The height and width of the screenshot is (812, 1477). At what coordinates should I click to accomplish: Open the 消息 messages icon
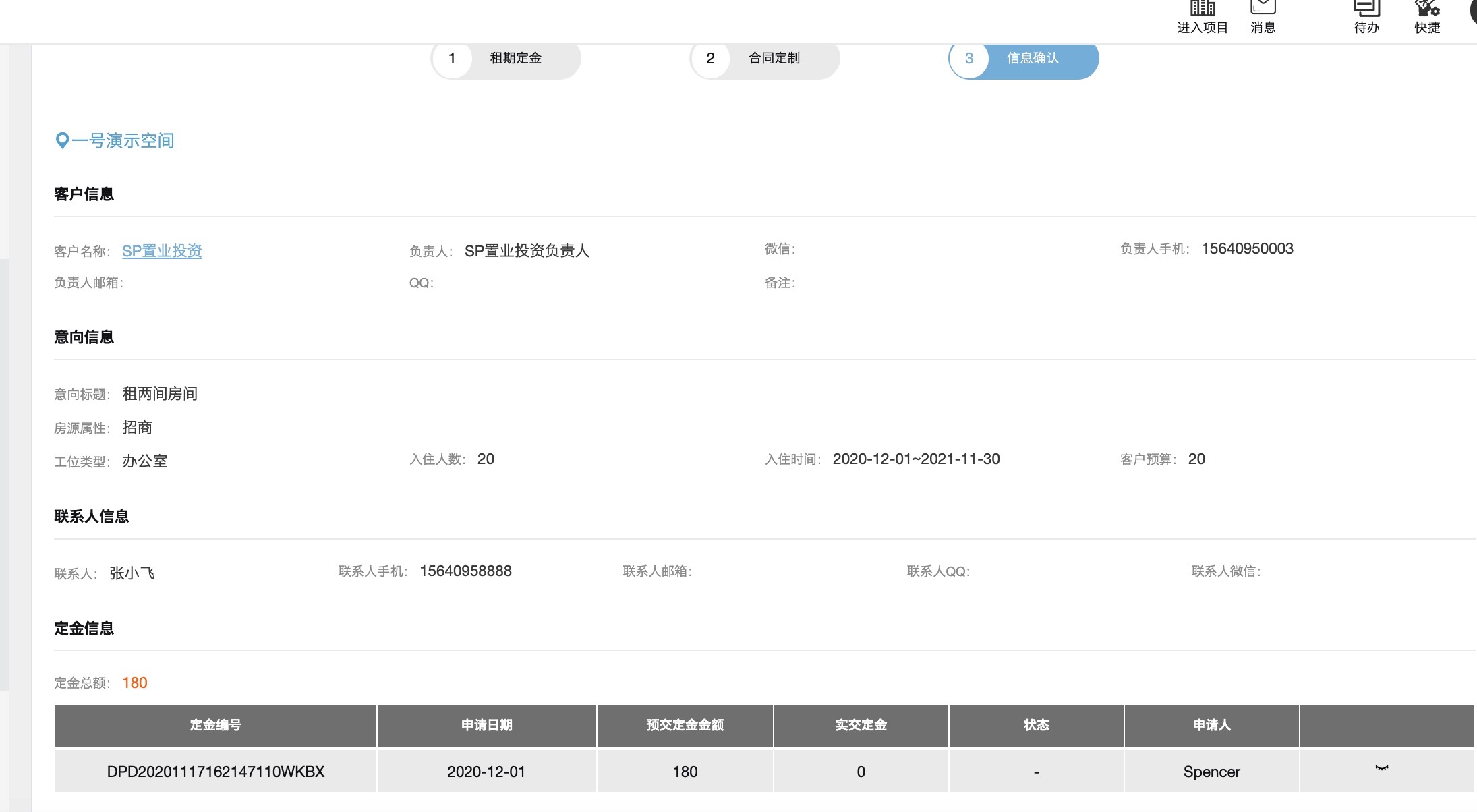pos(1263,8)
